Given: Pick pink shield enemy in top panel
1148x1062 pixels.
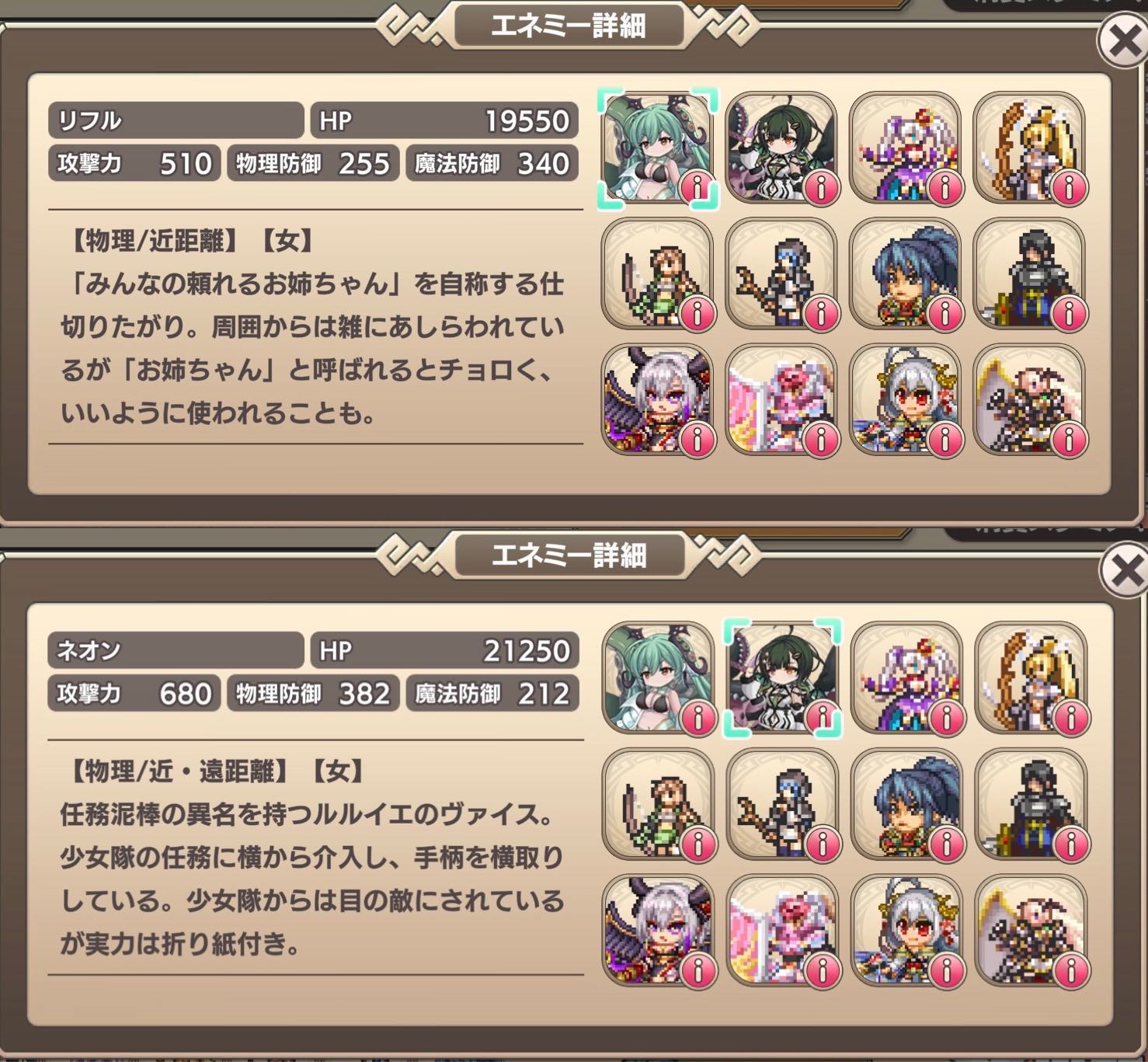Looking at the screenshot, I should click(781, 400).
